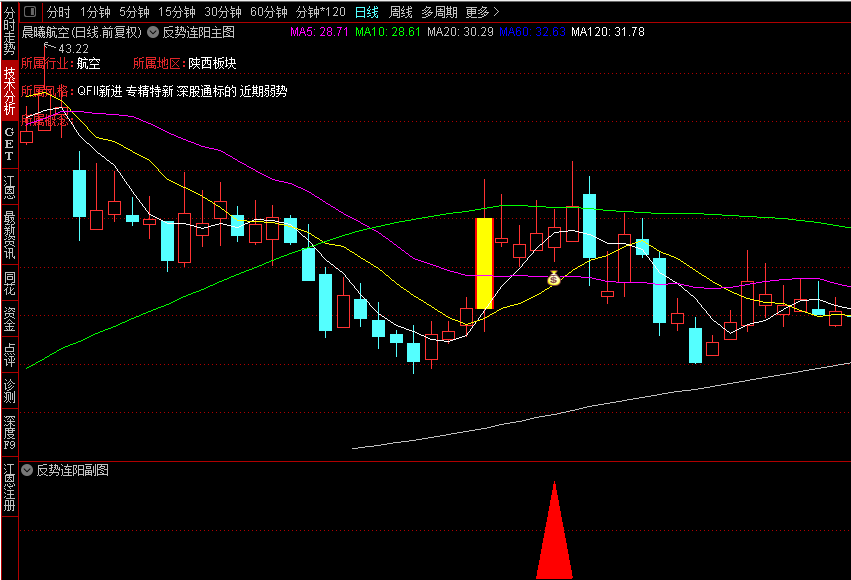Select the 1分钟 period
This screenshot has width=851, height=580.
point(94,11)
